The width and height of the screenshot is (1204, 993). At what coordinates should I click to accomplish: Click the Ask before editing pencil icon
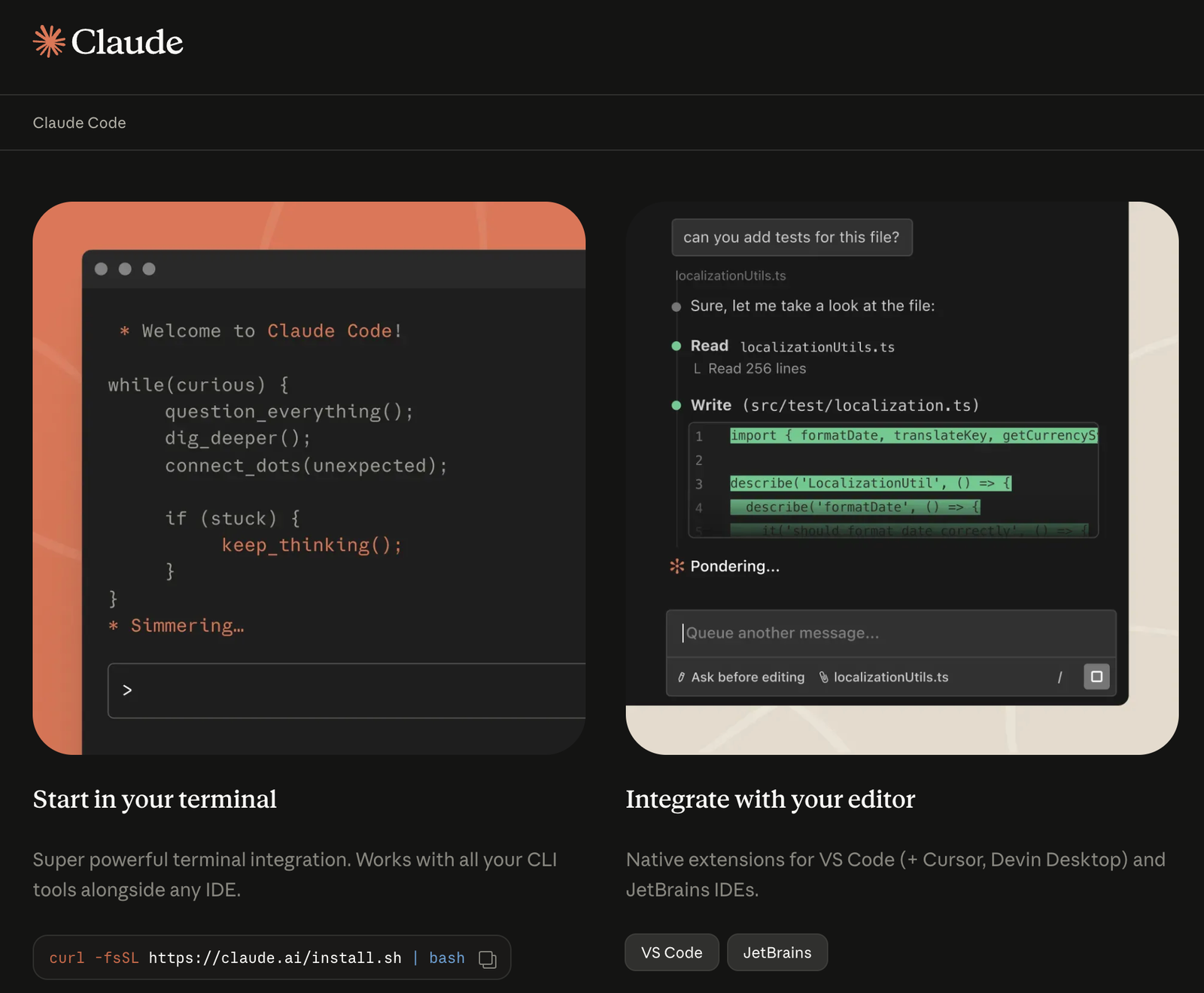pyautogui.click(x=681, y=678)
